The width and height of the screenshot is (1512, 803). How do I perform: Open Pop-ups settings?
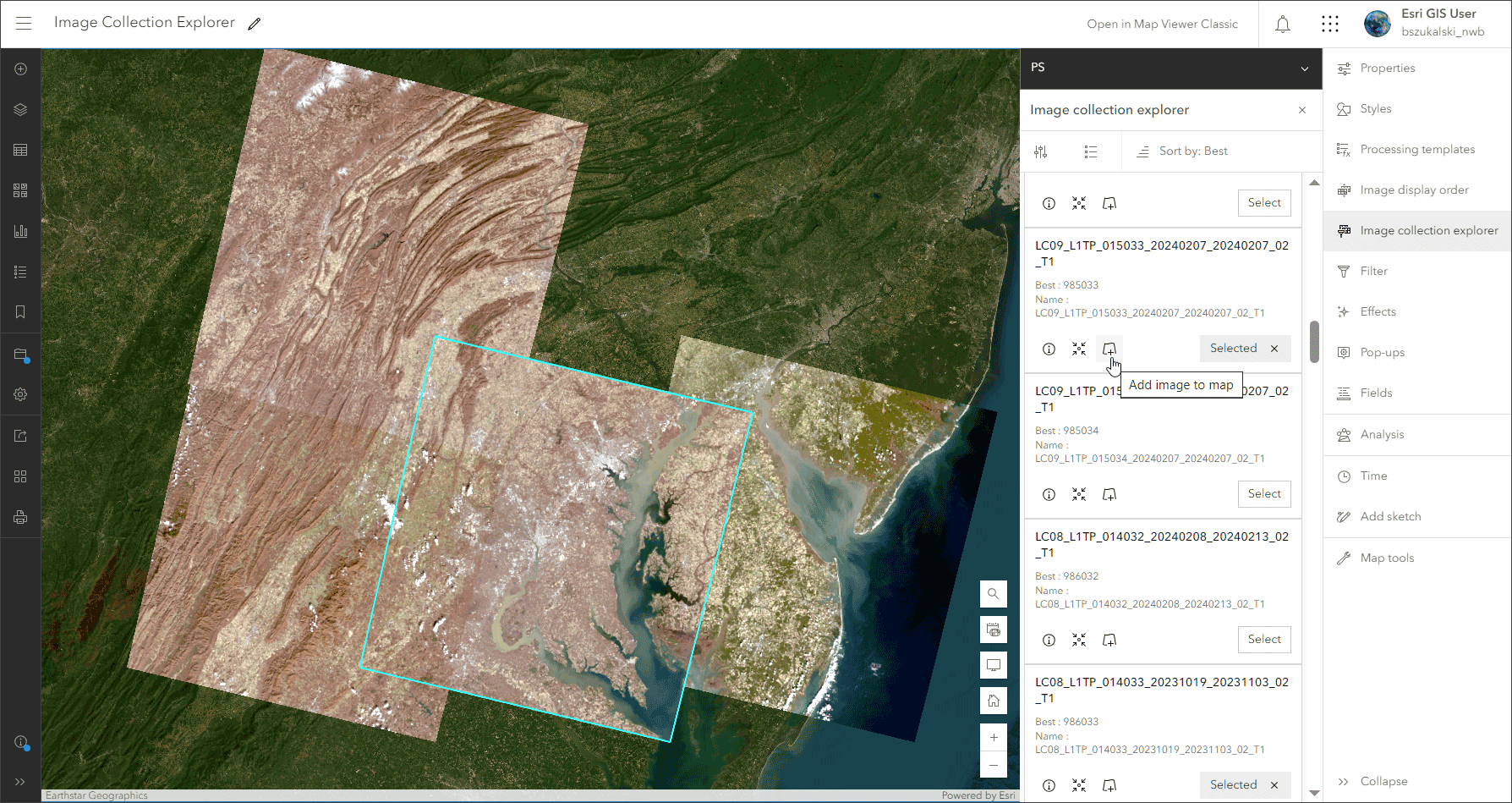pyautogui.click(x=1417, y=353)
